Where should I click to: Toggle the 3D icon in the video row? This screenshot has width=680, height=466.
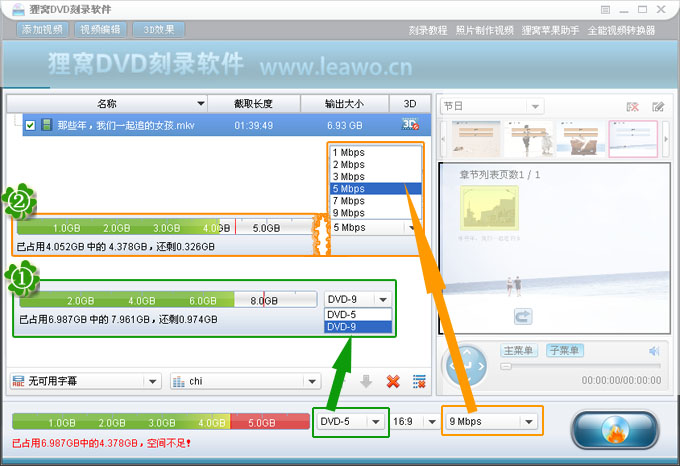click(x=410, y=124)
